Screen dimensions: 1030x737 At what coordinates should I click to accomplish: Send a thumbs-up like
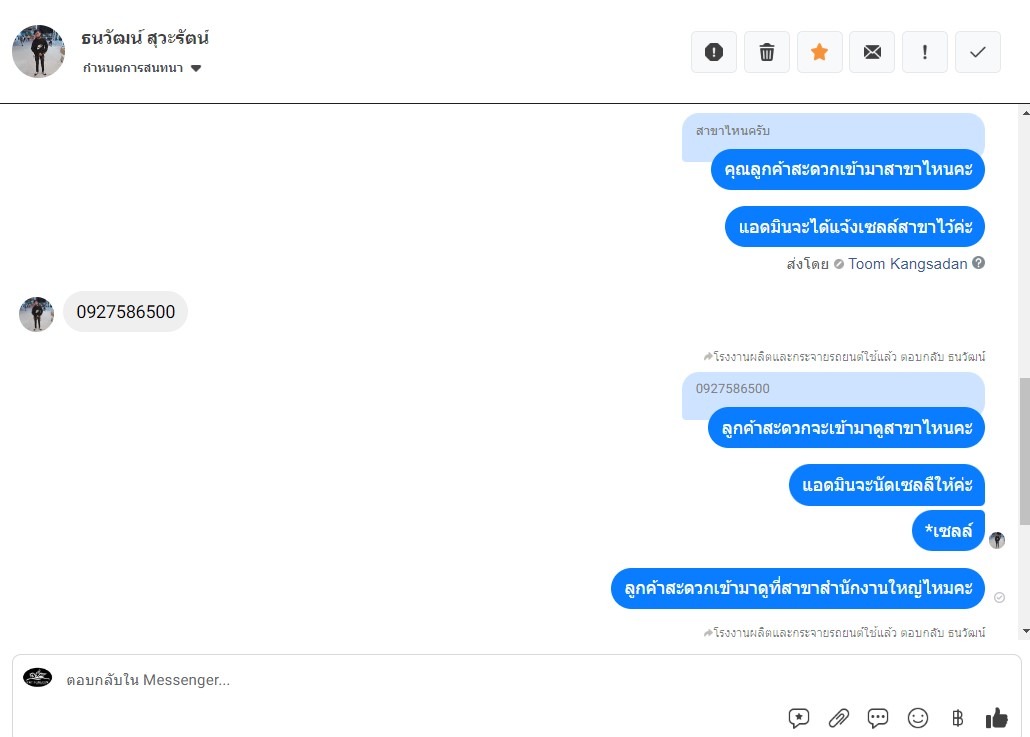pyautogui.click(x=996, y=718)
